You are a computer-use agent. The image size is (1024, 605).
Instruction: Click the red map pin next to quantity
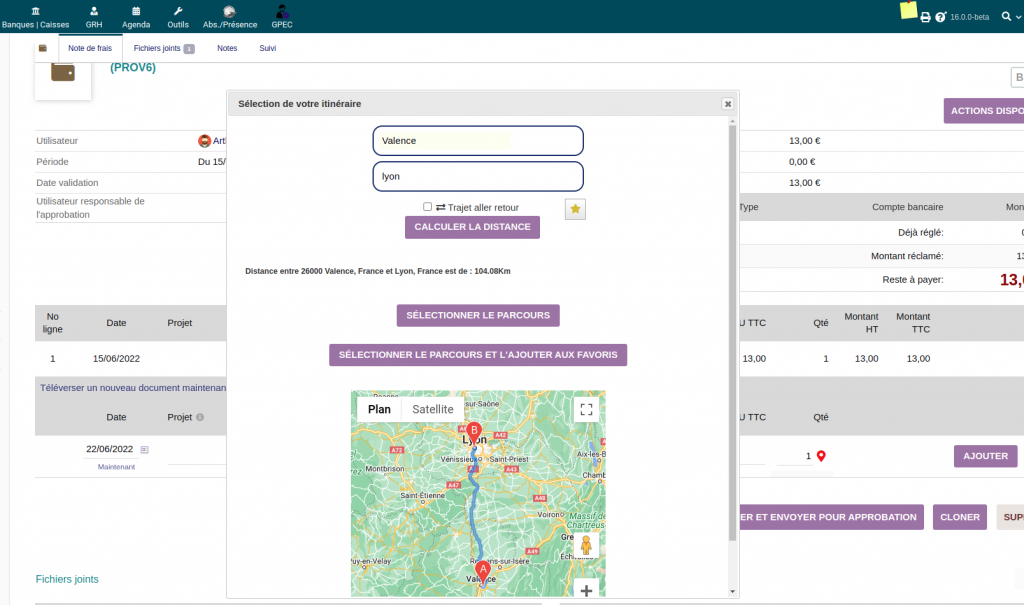[x=822, y=456]
